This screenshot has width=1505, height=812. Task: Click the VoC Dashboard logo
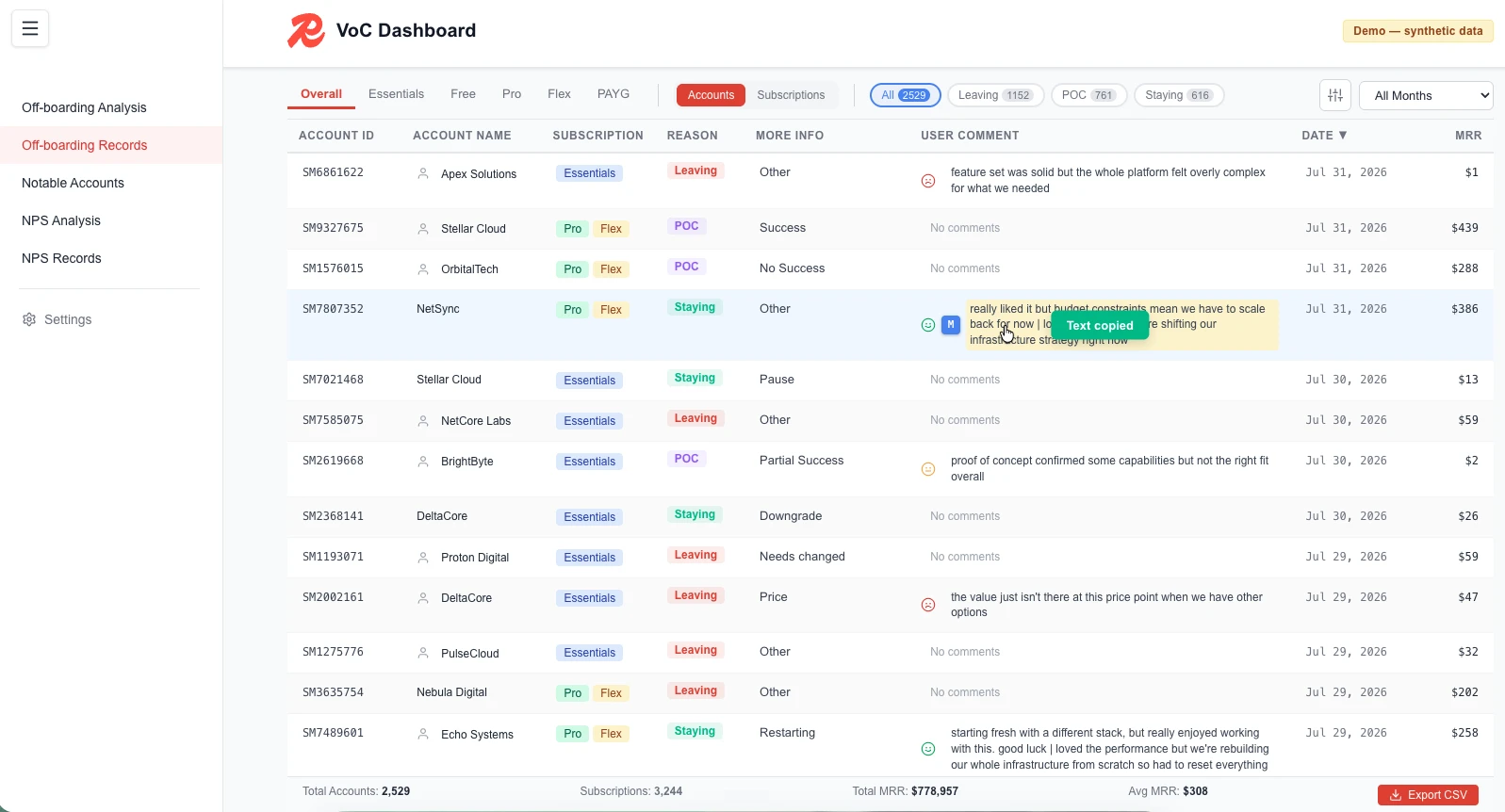pos(306,30)
